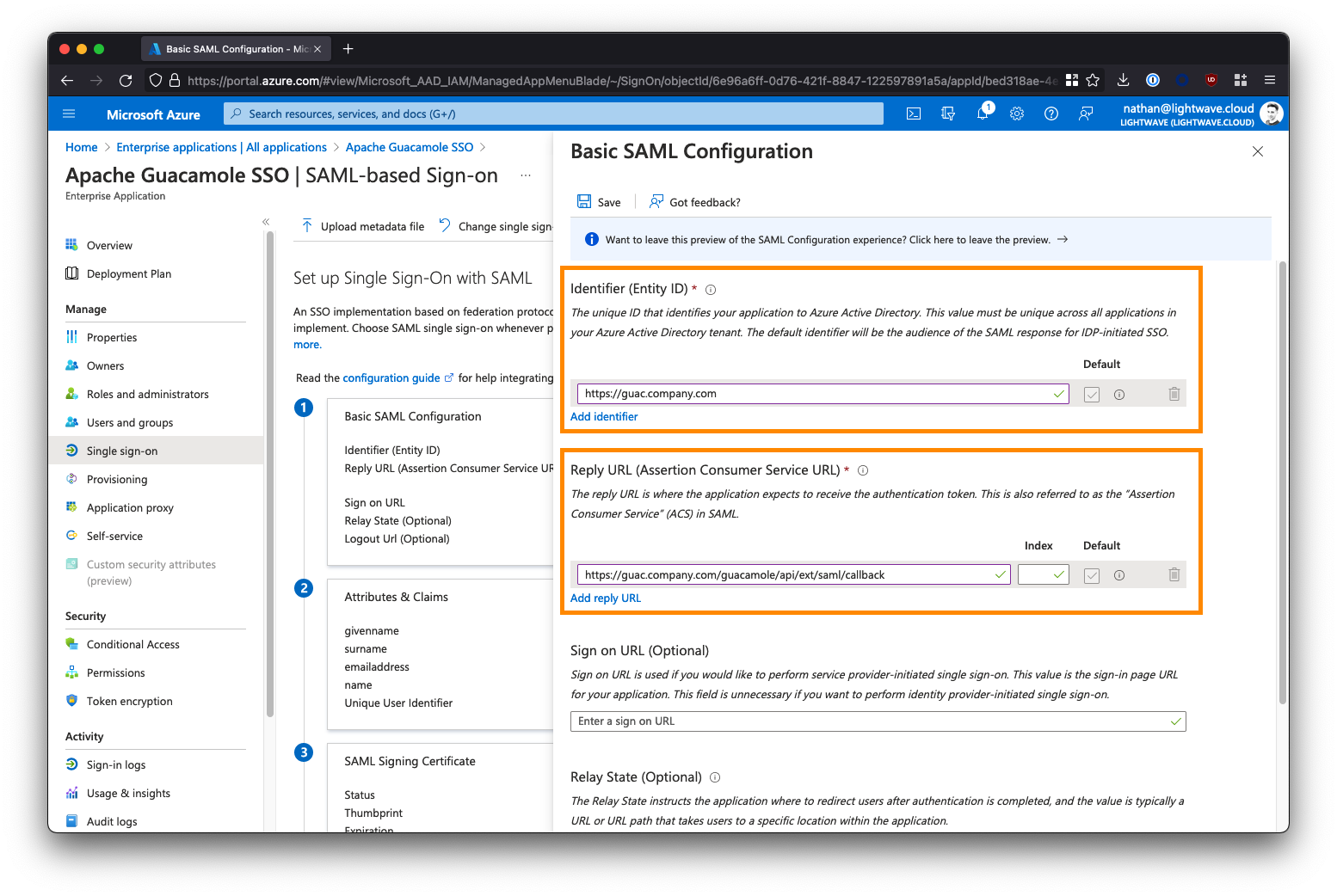Click the Save disk icon
Viewport: 1337px width, 896px height.
(584, 202)
